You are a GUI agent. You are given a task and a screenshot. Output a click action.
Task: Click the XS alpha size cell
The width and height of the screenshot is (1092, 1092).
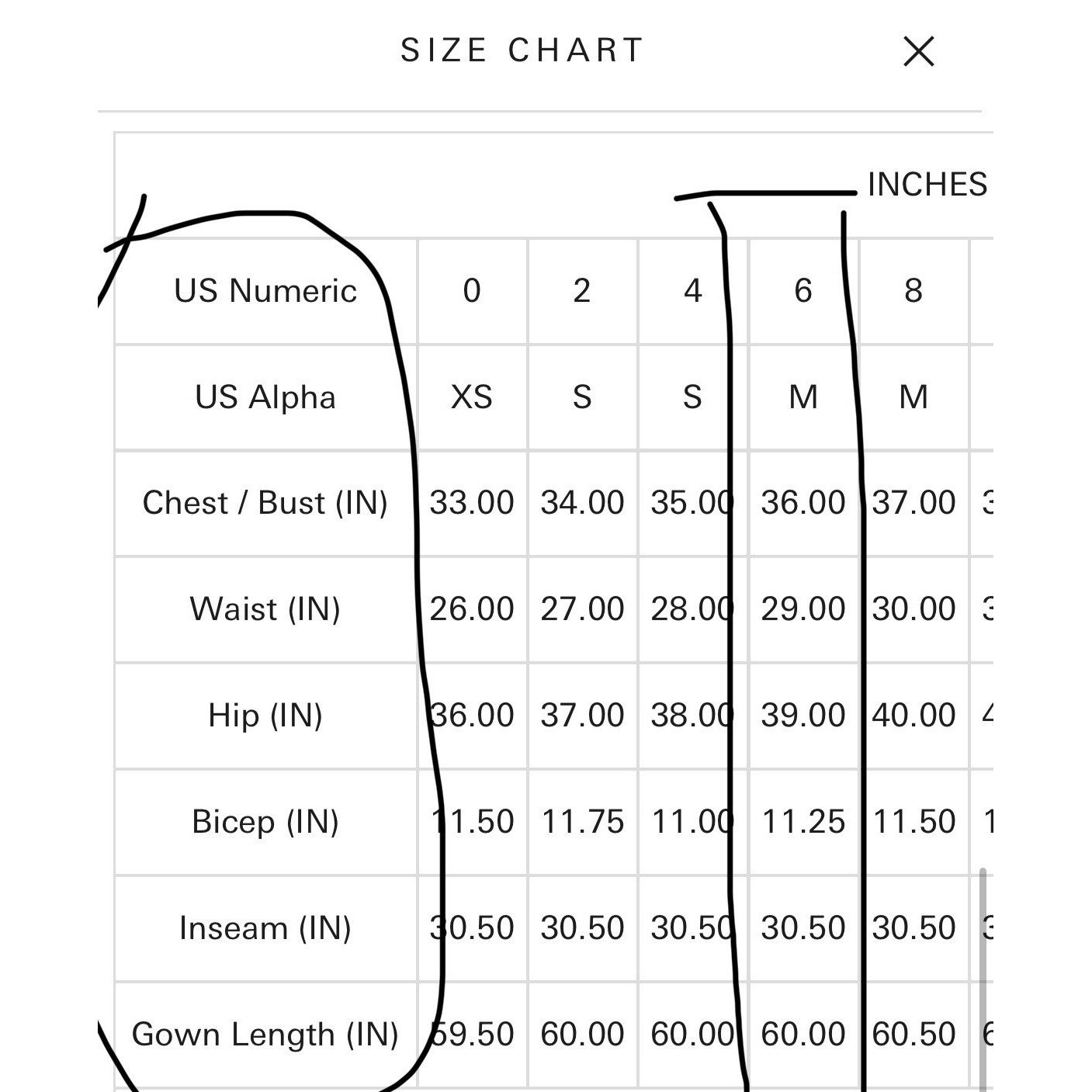pyautogui.click(x=472, y=397)
